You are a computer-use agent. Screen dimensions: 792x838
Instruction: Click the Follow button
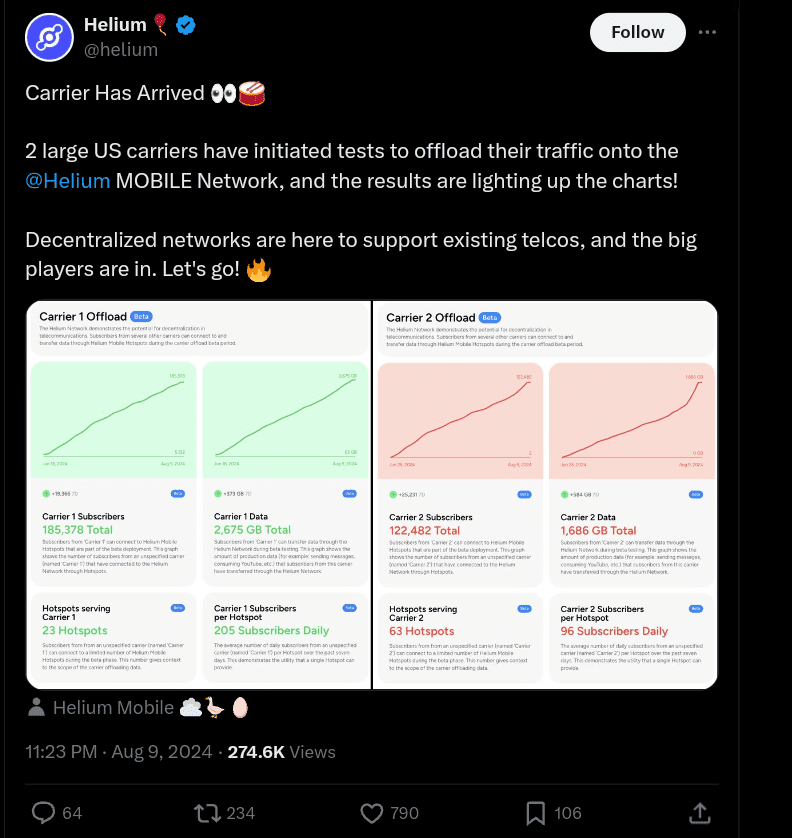pos(637,32)
